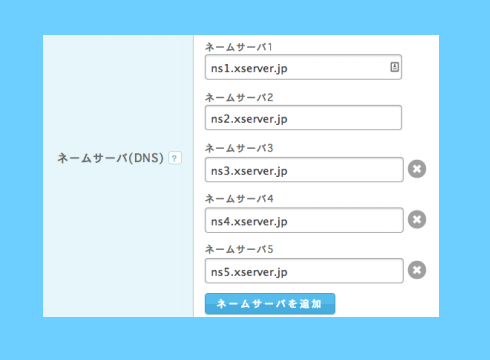Screen dimensions: 490x360
Task: Click the ネームサーバ2 label text
Action: [x=239, y=98]
